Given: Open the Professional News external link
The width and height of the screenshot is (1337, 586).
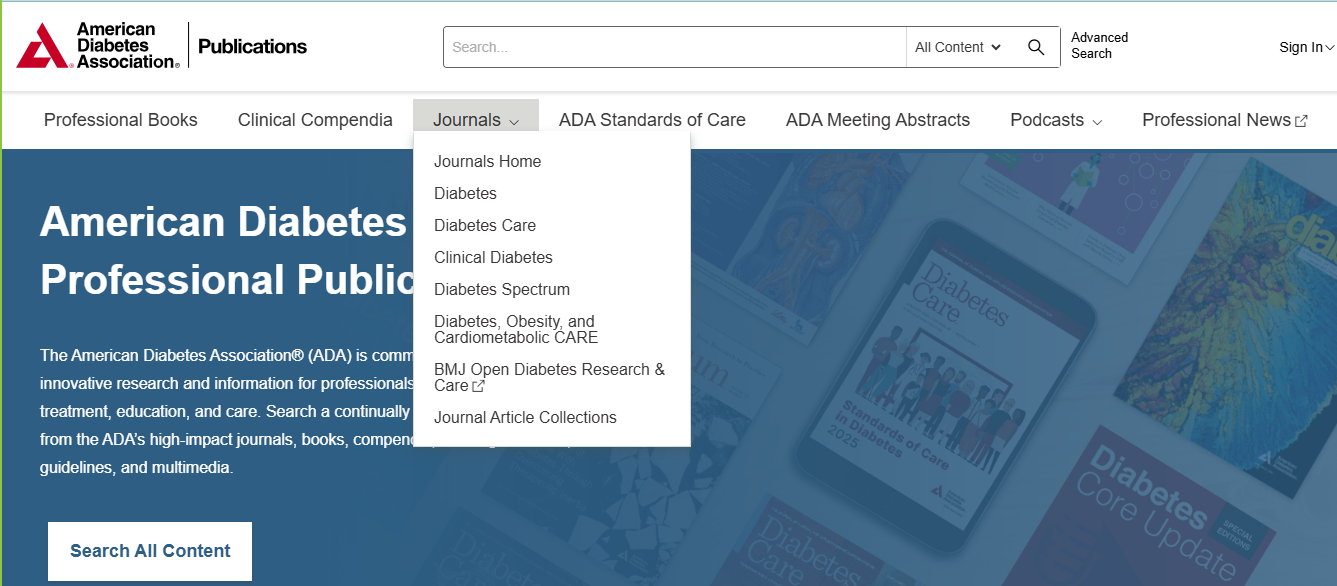Looking at the screenshot, I should tap(1224, 120).
